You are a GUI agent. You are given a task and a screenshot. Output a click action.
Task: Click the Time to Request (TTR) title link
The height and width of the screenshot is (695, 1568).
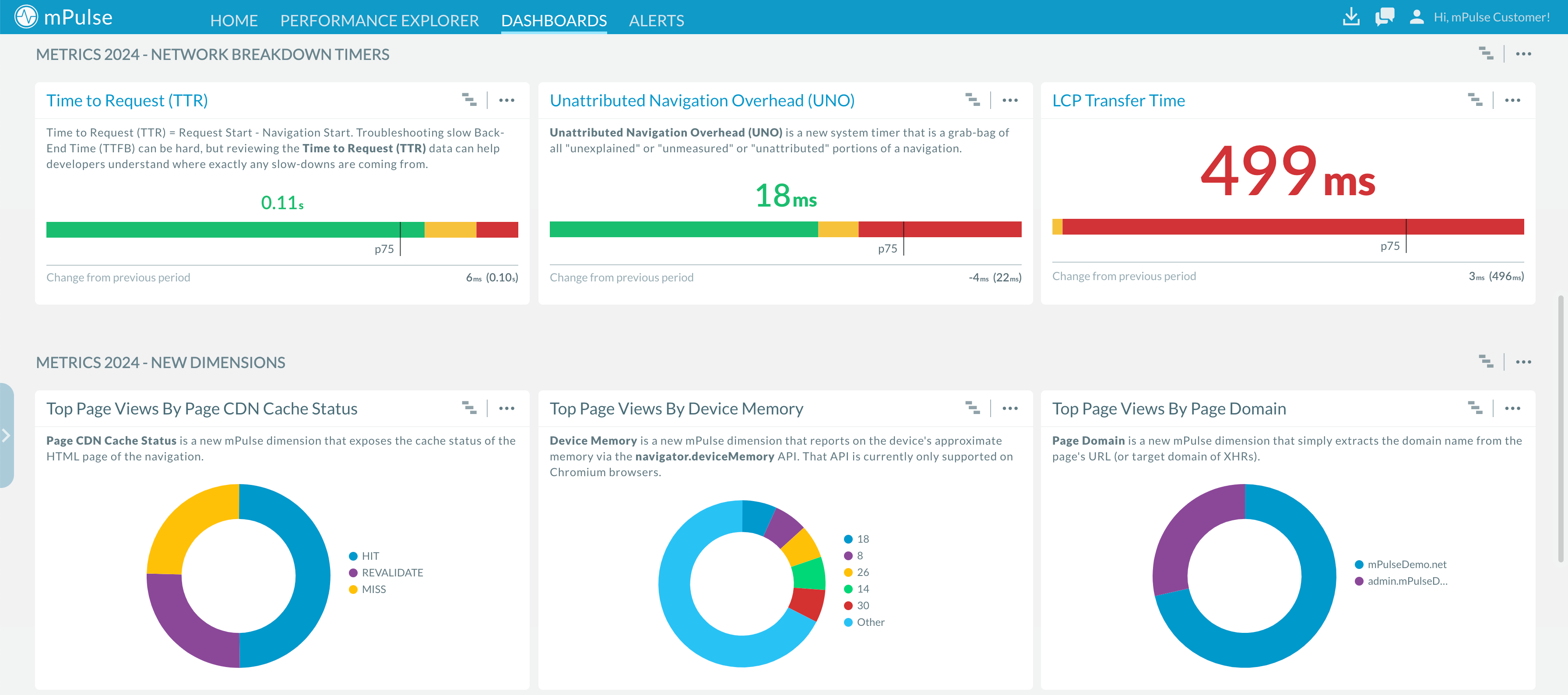[127, 100]
